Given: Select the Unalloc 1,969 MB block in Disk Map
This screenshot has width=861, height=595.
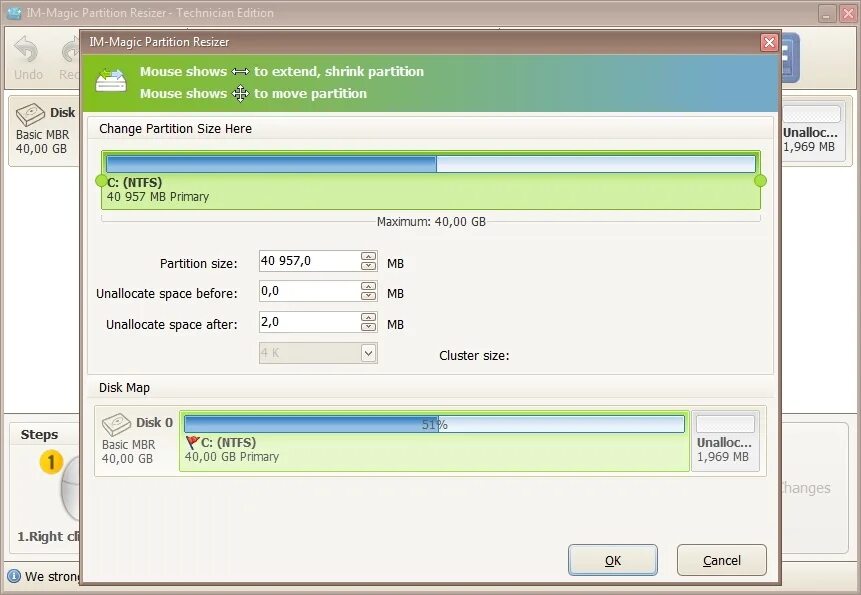Looking at the screenshot, I should pyautogui.click(x=725, y=441).
